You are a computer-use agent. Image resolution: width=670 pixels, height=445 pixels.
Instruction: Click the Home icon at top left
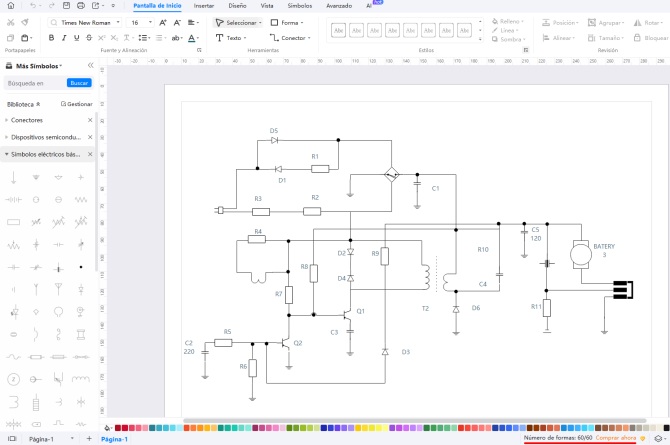9,6
